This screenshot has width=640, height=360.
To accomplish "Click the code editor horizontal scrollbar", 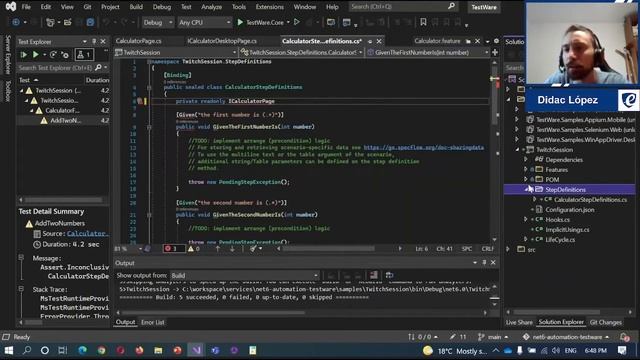I will point(328,249).
